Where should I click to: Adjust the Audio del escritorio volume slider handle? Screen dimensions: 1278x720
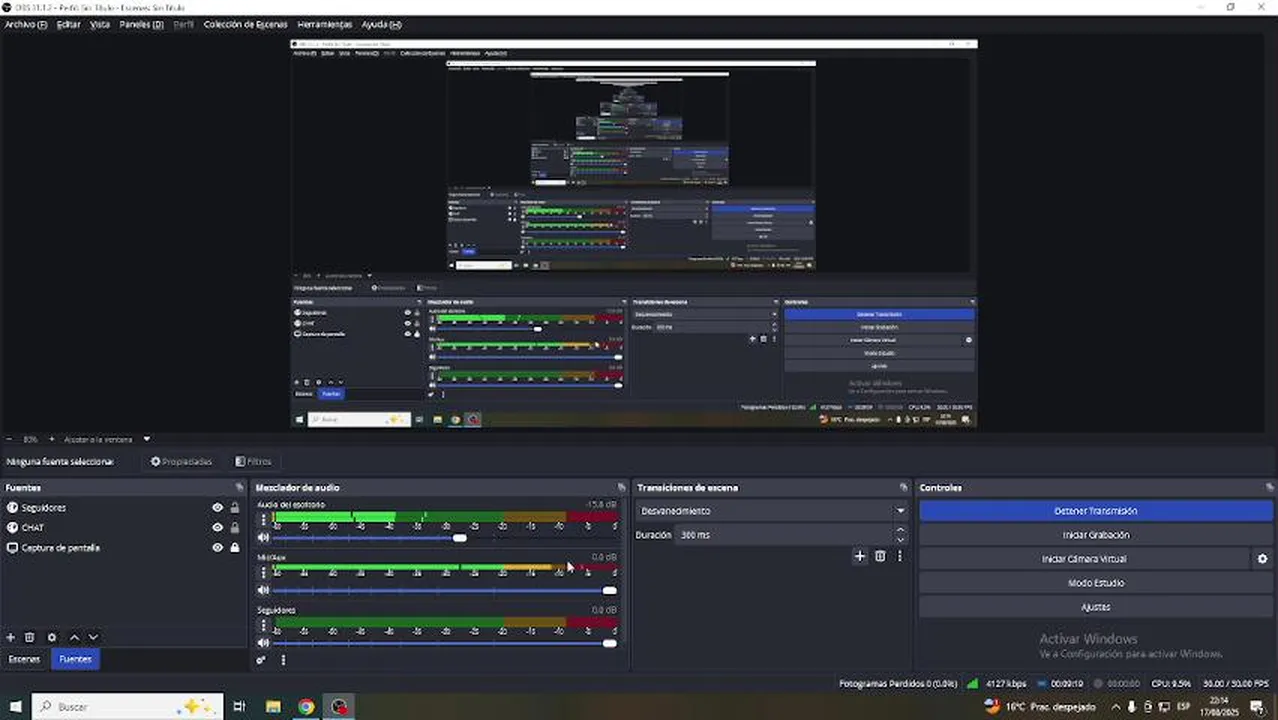(460, 538)
